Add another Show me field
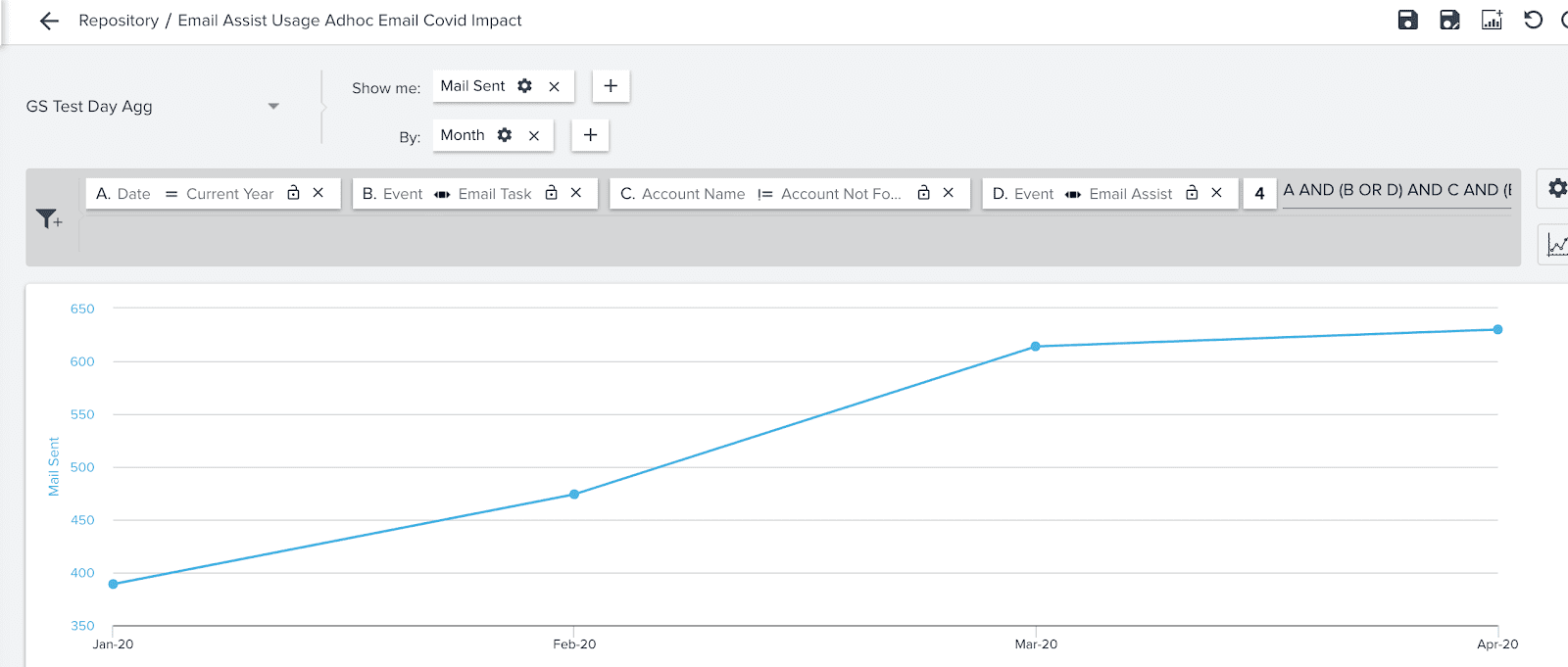This screenshot has width=1568, height=667. (611, 86)
